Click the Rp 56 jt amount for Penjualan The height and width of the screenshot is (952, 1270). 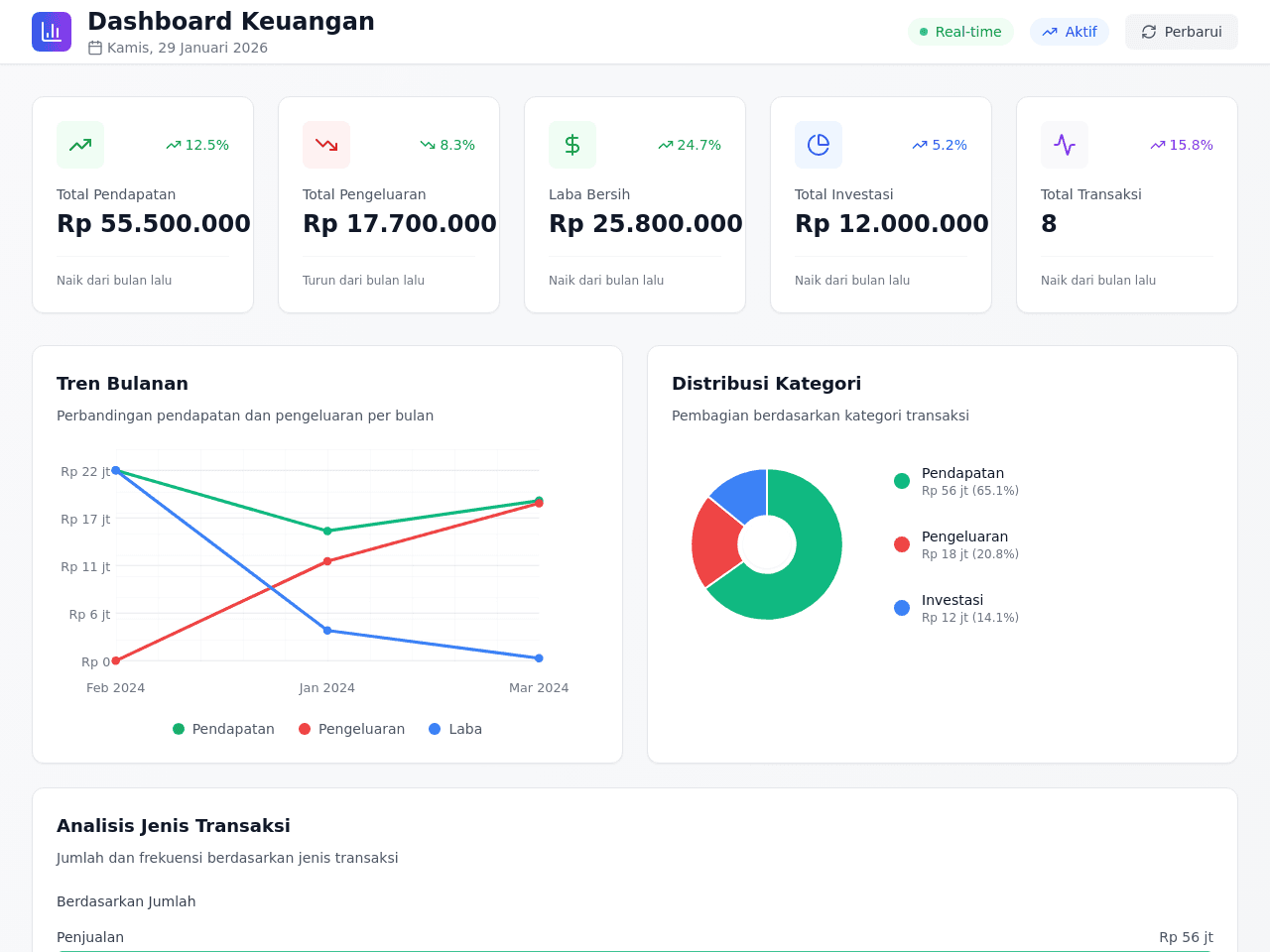point(1186,937)
